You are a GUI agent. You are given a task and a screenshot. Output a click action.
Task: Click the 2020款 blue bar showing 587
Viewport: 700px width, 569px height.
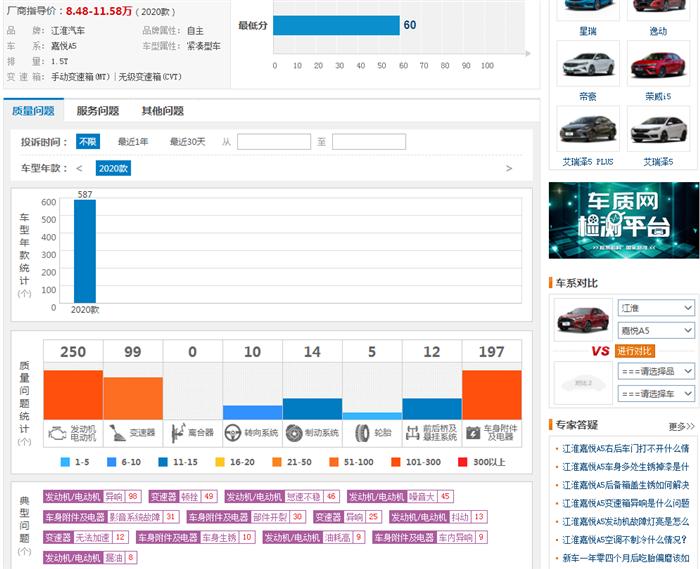[x=85, y=251]
